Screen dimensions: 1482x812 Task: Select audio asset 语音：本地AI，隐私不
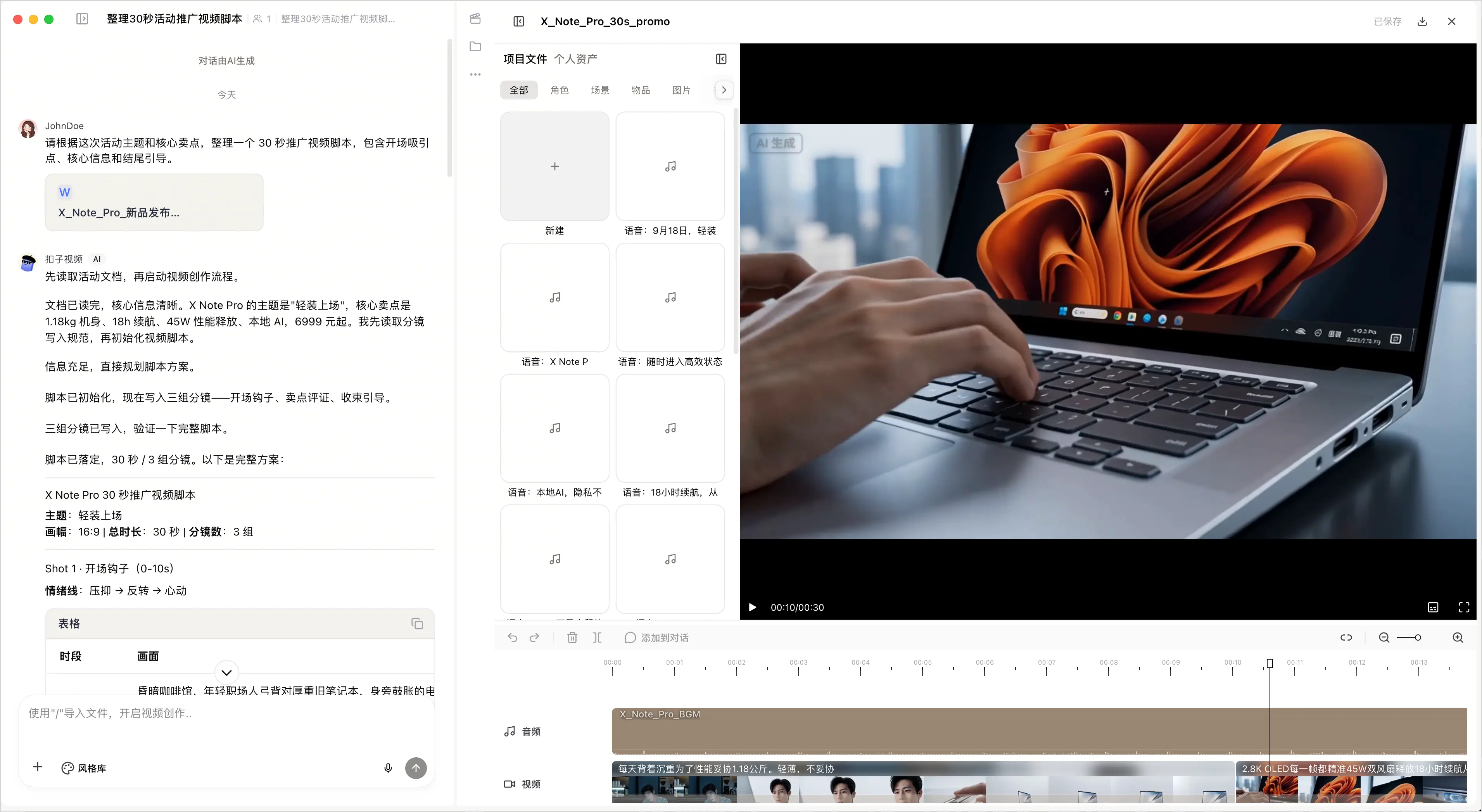(554, 428)
